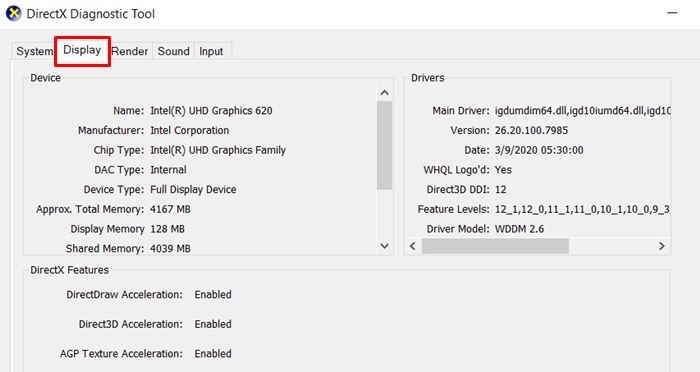Click the 128 MB display memory value

click(x=167, y=229)
